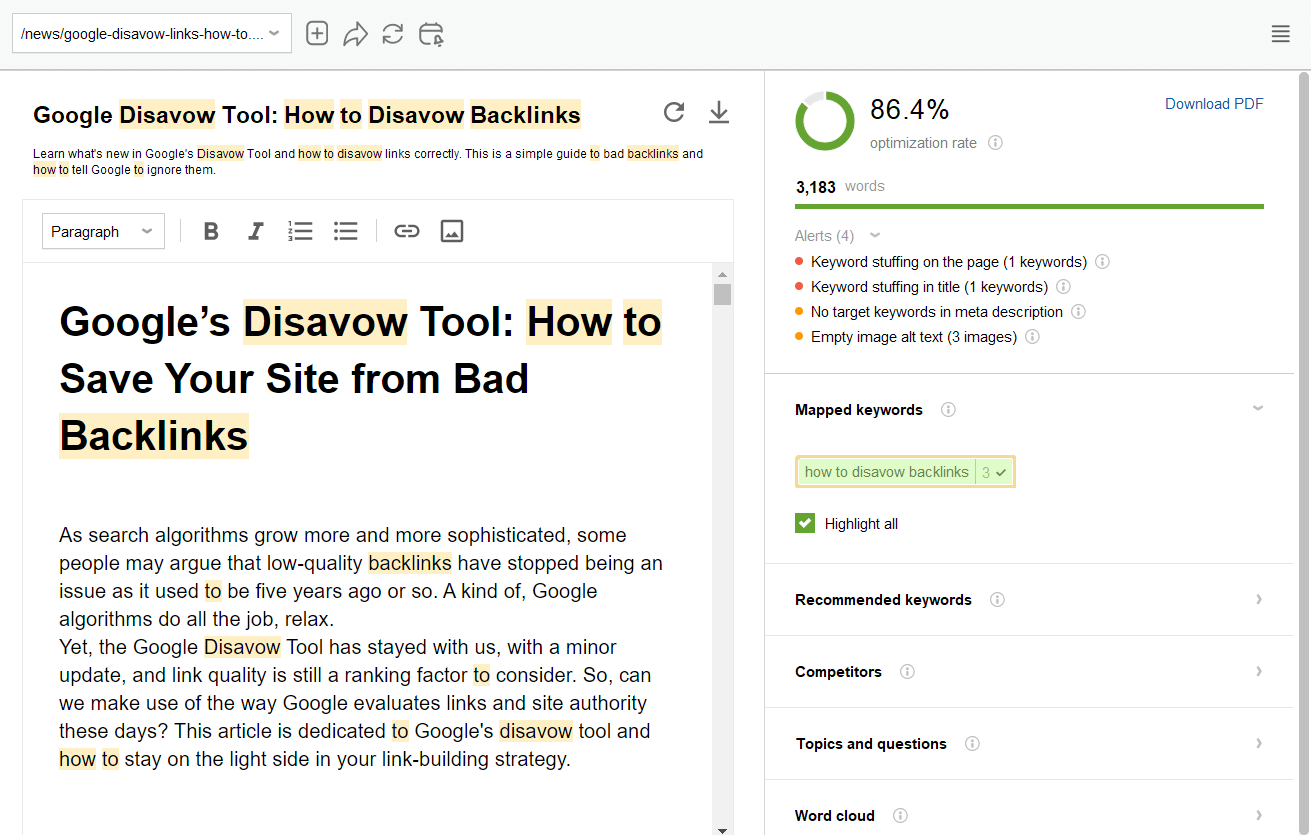This screenshot has width=1311, height=835.
Task: Download the document using the arrow icon
Action: [x=719, y=112]
